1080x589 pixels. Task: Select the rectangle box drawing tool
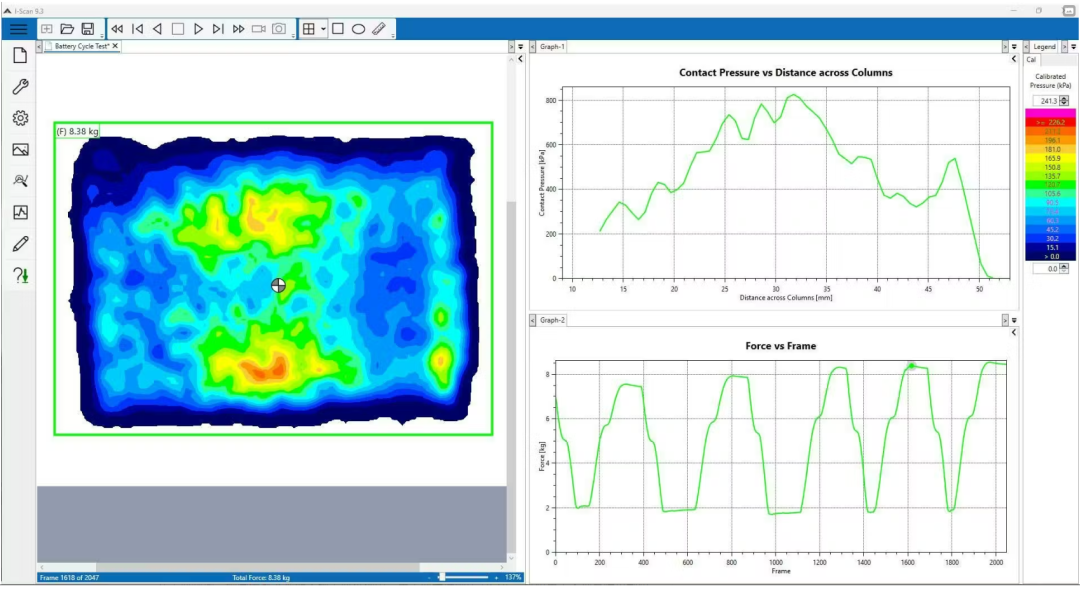[x=338, y=29]
